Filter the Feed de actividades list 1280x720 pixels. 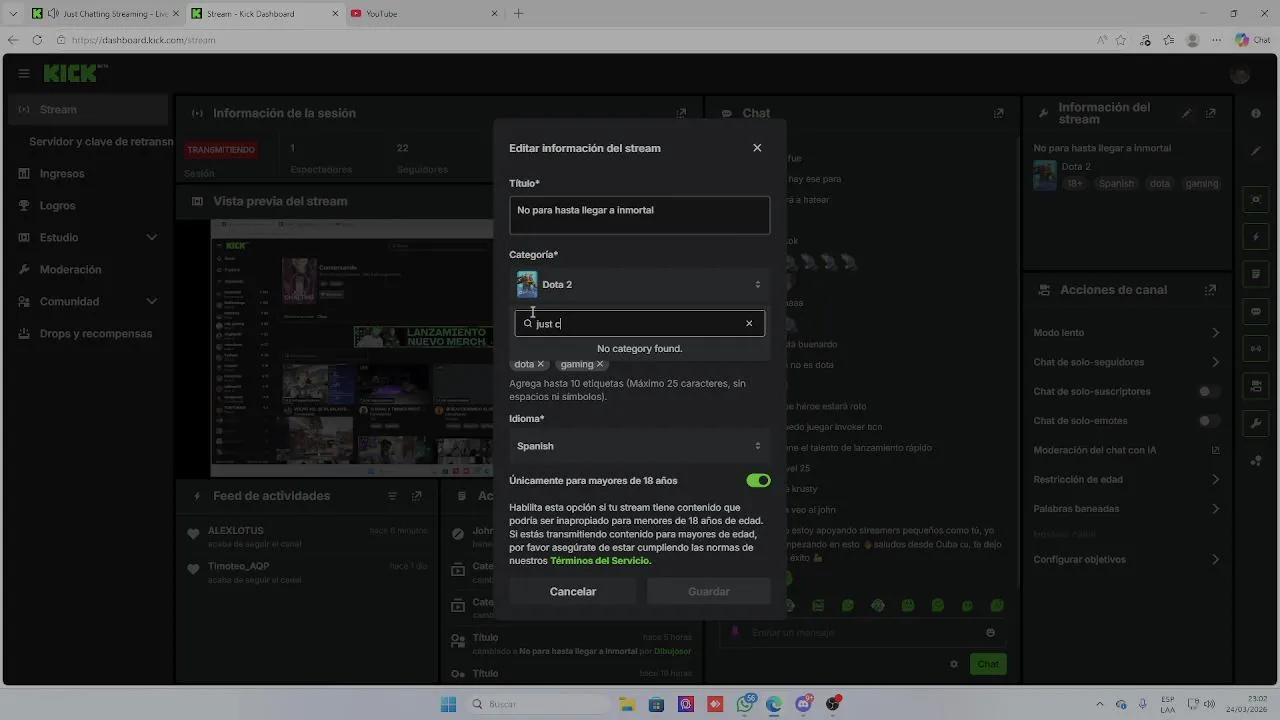coord(393,496)
